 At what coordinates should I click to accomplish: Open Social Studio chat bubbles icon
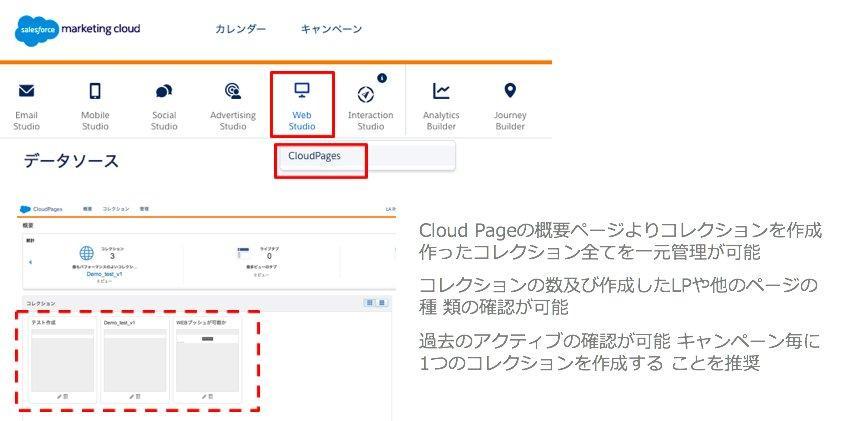point(164,91)
